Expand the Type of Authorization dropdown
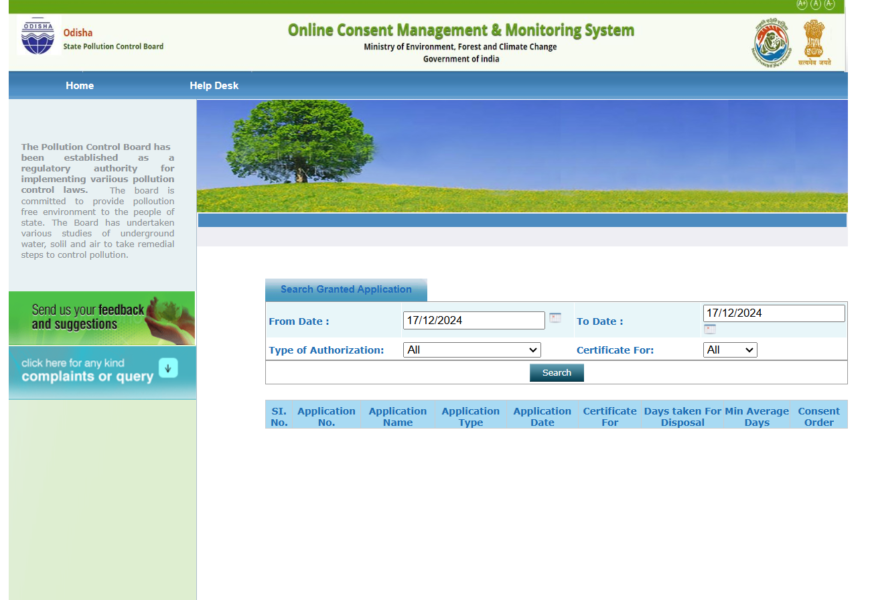Image resolution: width=870 pixels, height=600 pixels. point(471,350)
